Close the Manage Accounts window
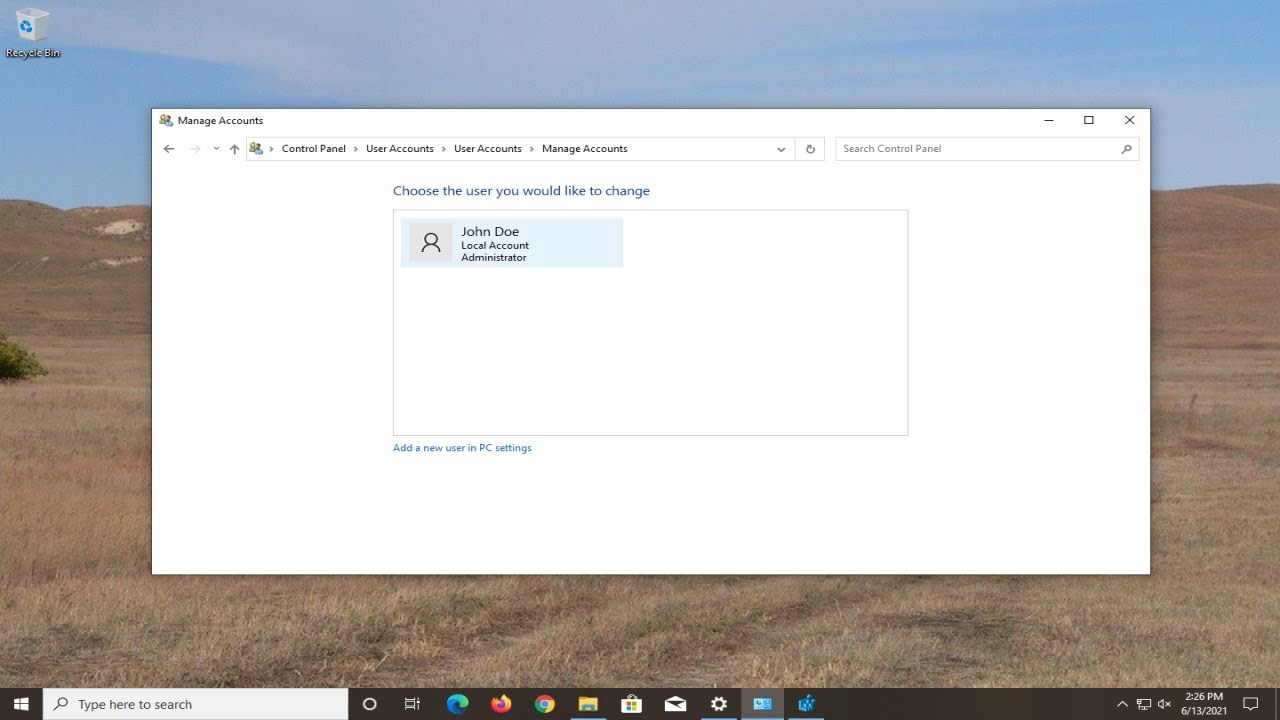This screenshot has height=720, width=1280. 1130,120
